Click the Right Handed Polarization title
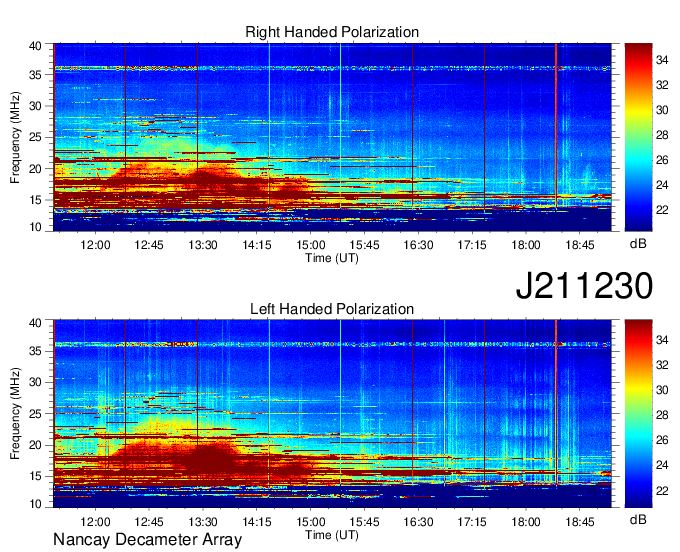680x552 pixels. 332,32
